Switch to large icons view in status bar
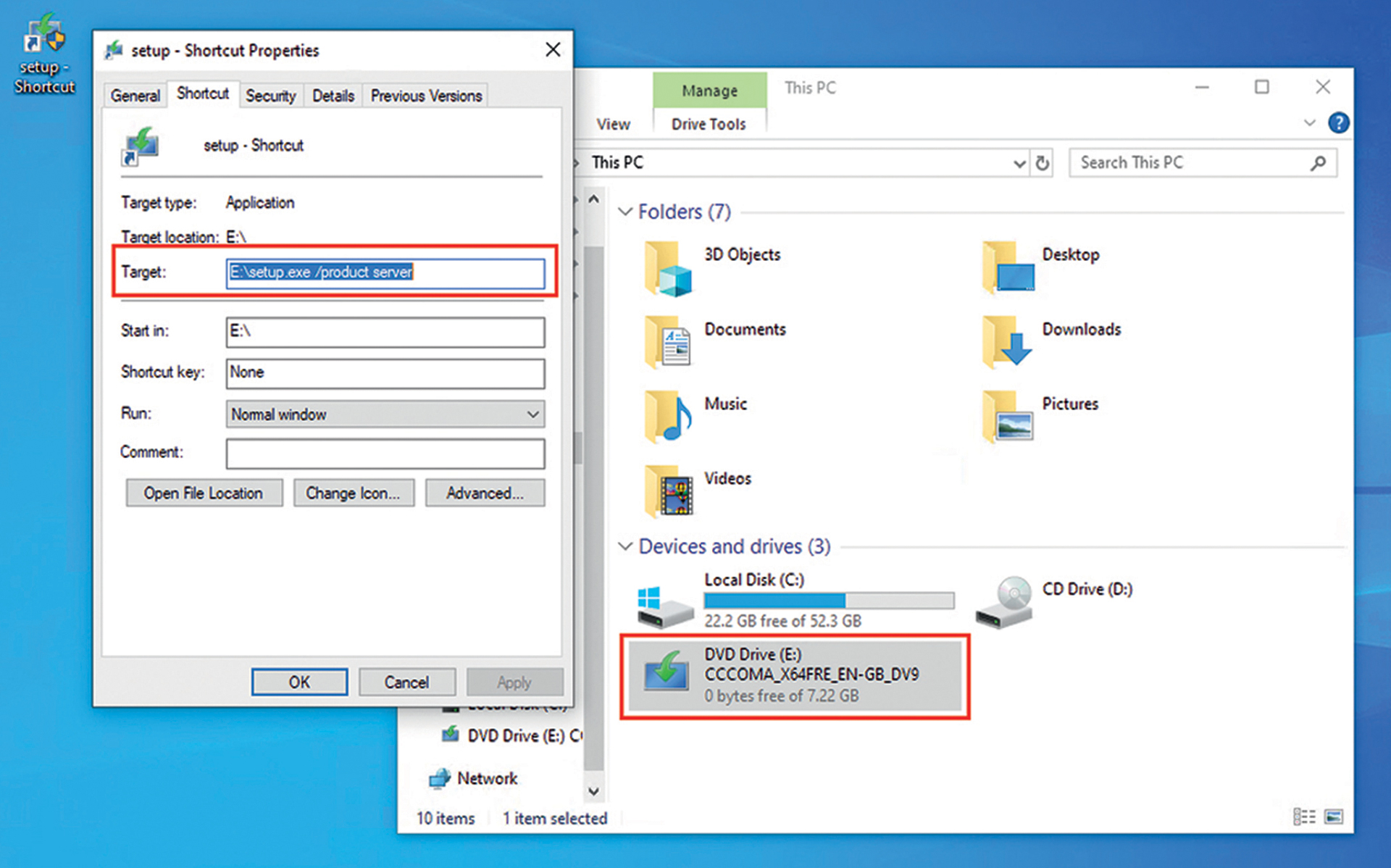The height and width of the screenshot is (868, 1391). pos(1334,817)
